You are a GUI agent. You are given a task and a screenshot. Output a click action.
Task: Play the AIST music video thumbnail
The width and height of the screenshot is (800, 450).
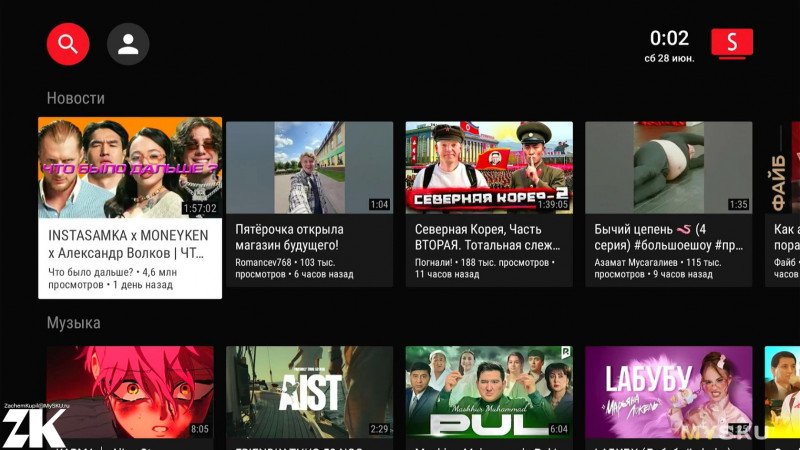pos(310,392)
